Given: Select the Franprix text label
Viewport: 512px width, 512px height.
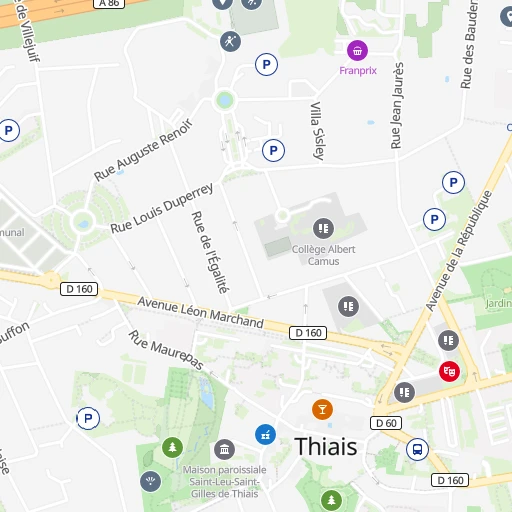Looking at the screenshot, I should tap(358, 71).
